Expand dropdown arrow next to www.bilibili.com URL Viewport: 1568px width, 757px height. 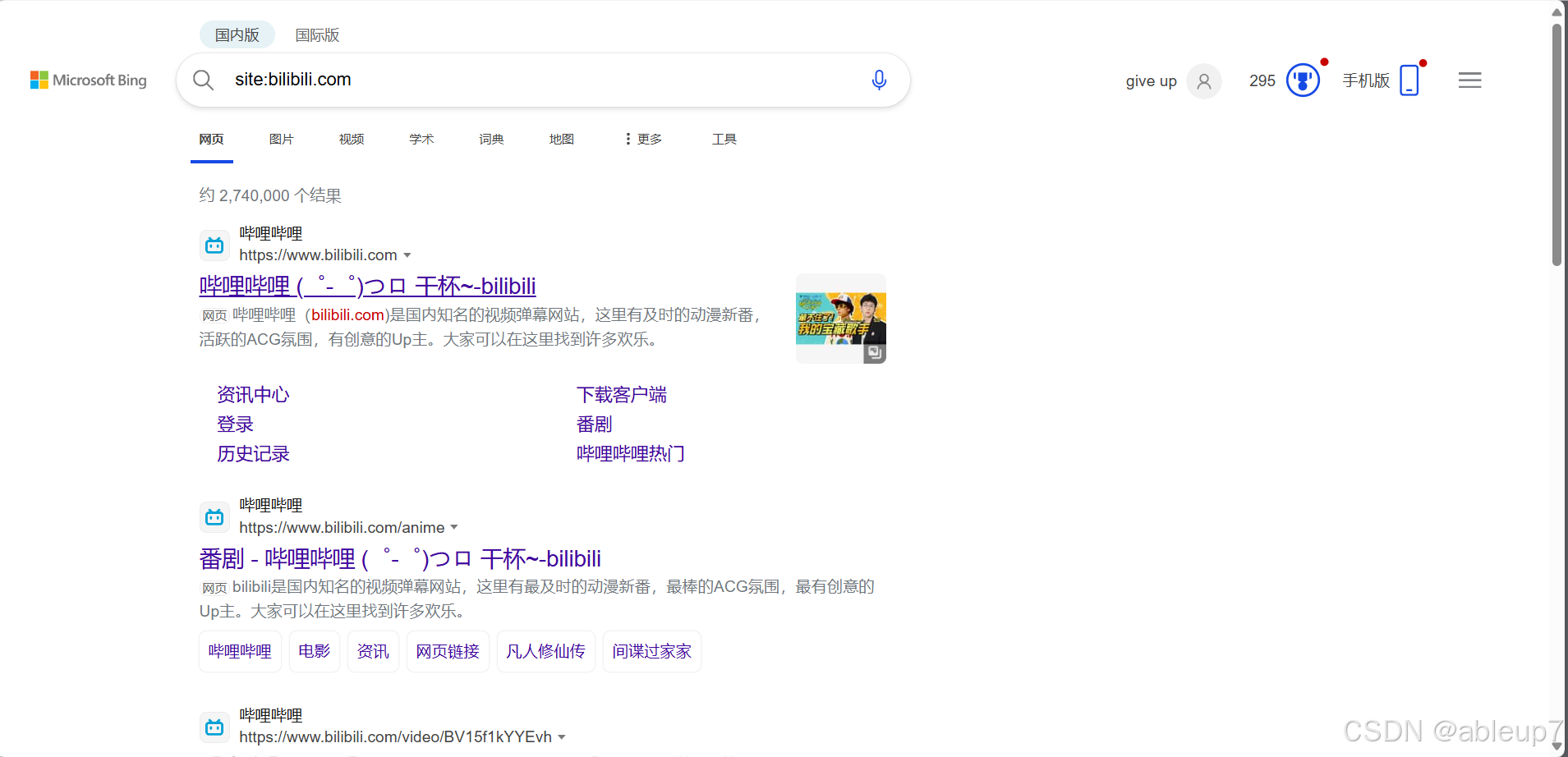(407, 255)
